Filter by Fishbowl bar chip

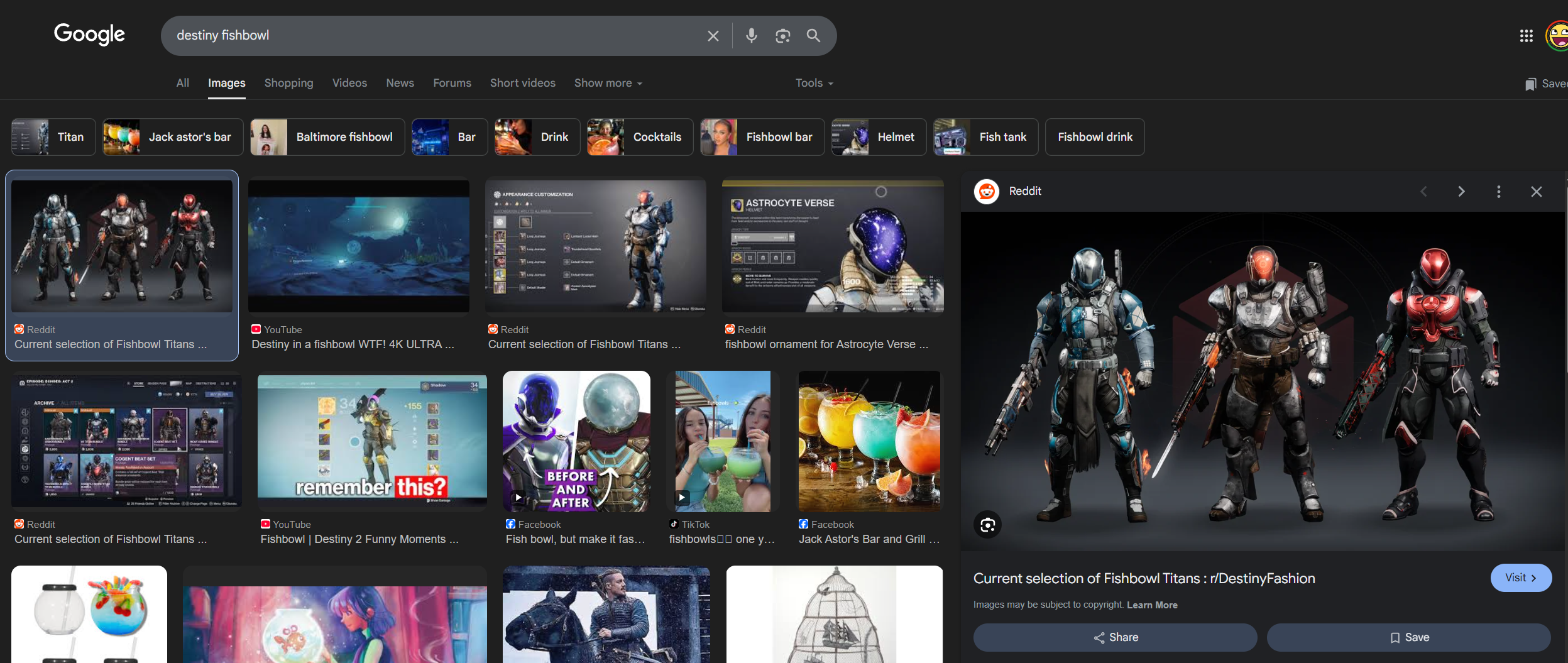[x=762, y=137]
